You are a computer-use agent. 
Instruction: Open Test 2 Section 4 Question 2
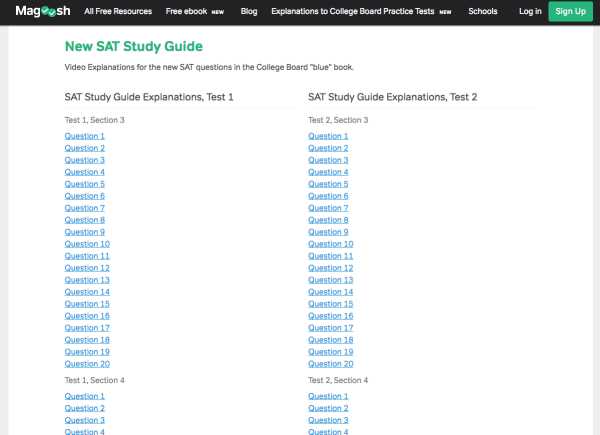pos(328,408)
